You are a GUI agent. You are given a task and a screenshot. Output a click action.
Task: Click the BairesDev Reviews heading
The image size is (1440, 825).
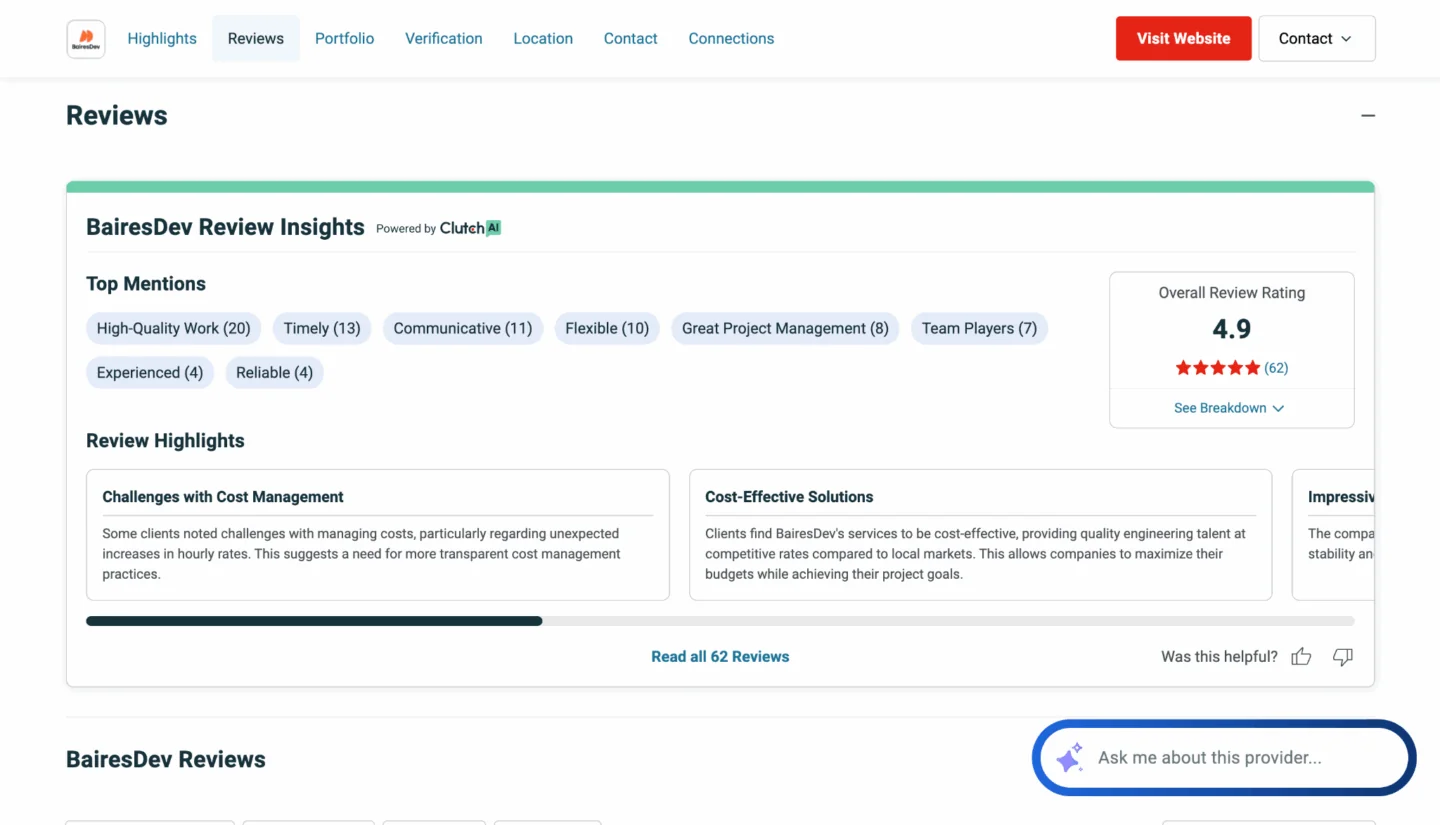pos(166,759)
